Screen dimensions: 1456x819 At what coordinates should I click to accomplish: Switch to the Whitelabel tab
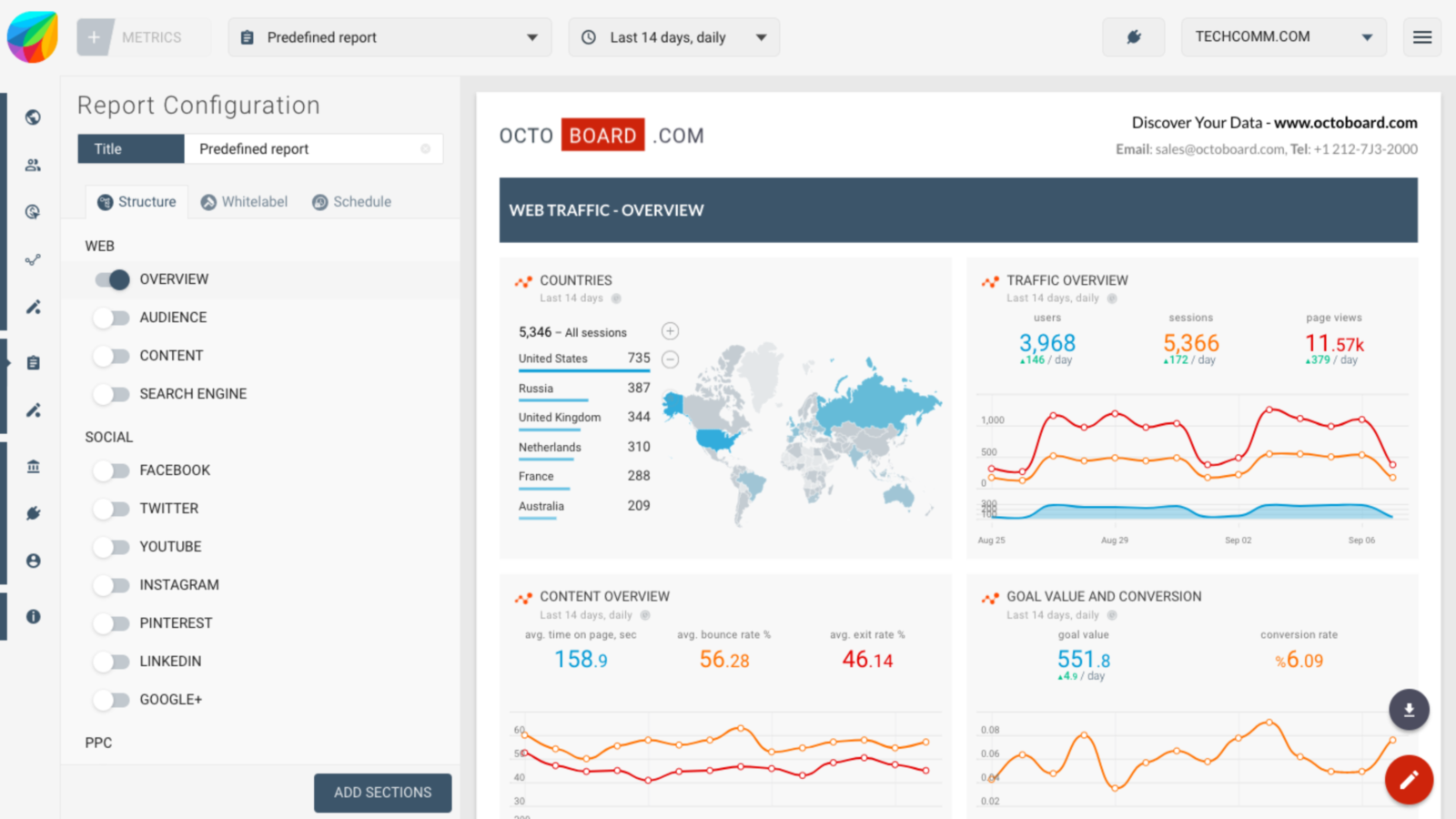click(x=244, y=201)
